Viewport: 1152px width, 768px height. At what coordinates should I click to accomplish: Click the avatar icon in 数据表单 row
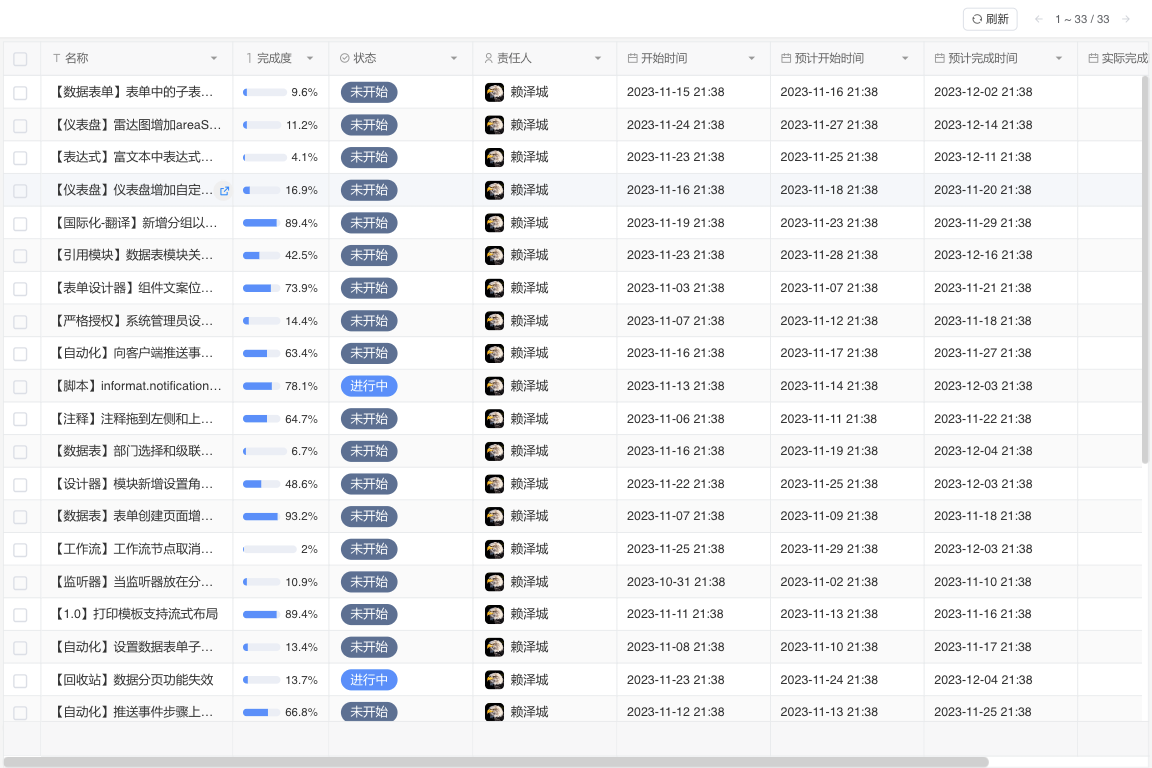[x=494, y=93]
